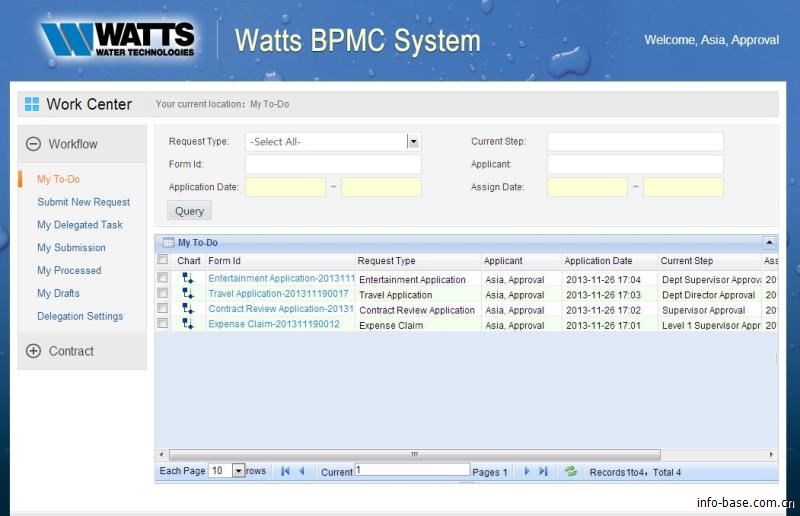800x516 pixels.
Task: Open flow chart for Expense Claim row
Action: (188, 324)
